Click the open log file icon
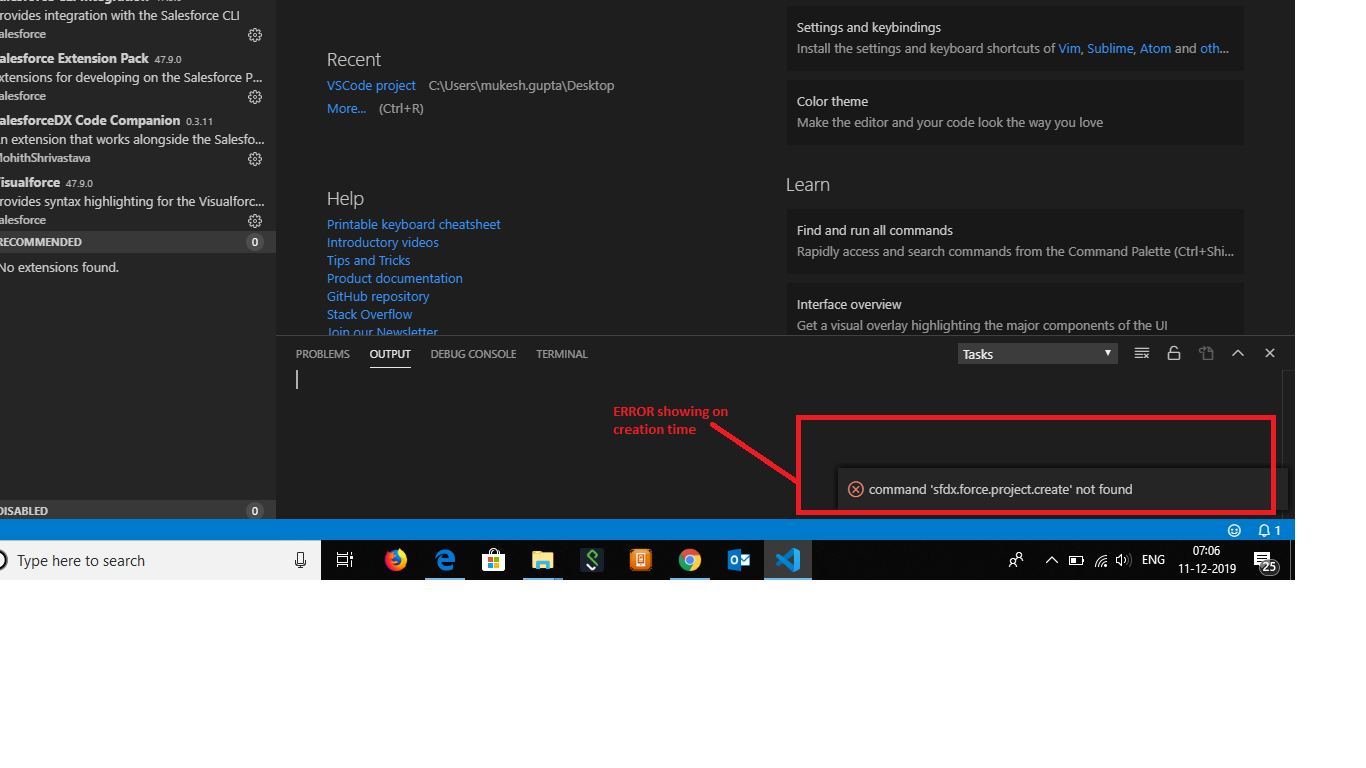 [x=1206, y=353]
